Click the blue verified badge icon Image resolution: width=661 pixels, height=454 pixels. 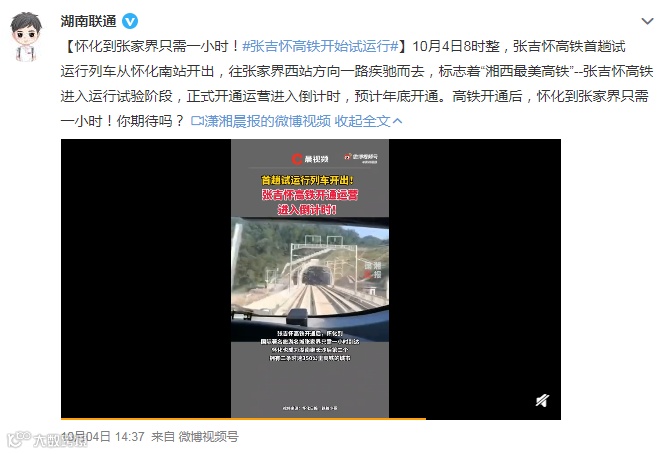(130, 21)
